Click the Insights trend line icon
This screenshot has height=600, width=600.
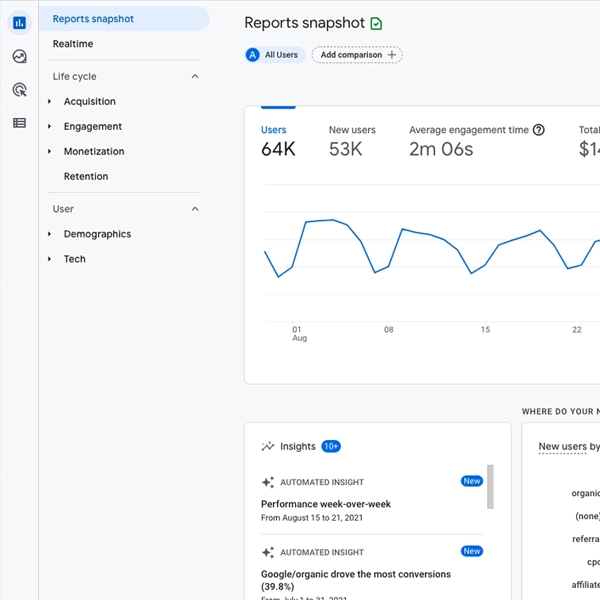268,447
